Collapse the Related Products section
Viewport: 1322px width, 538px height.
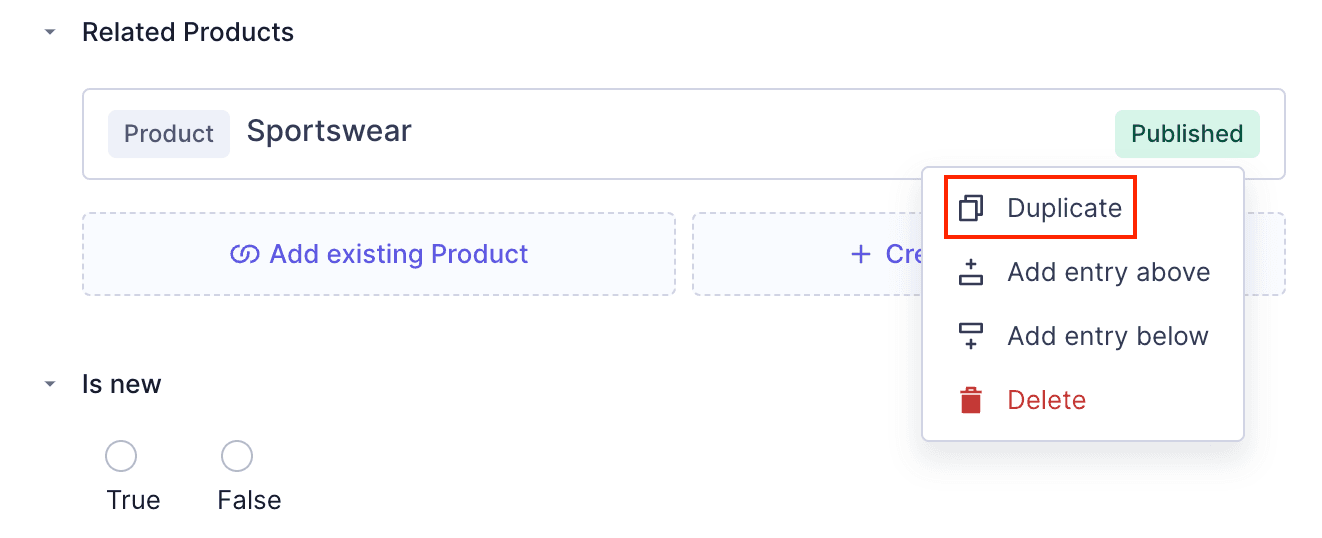(50, 32)
